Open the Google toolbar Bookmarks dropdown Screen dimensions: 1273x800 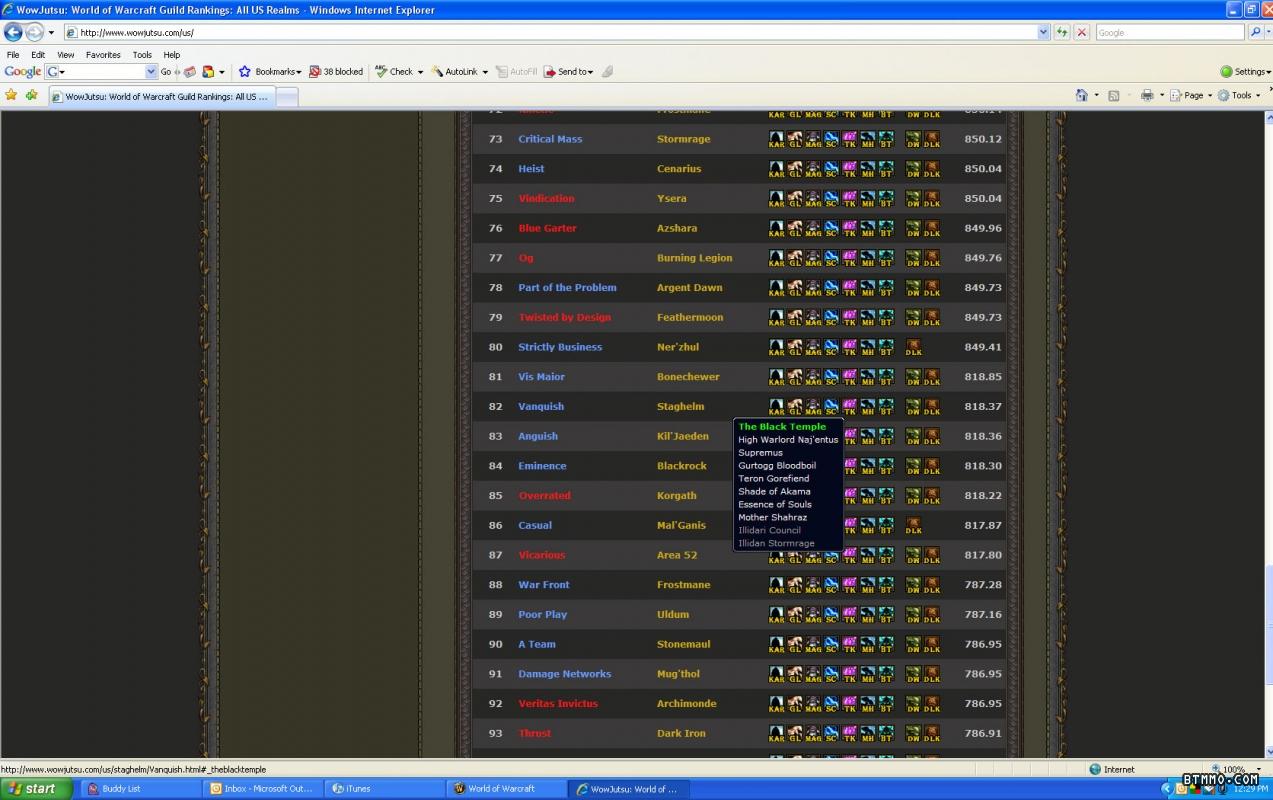270,72
